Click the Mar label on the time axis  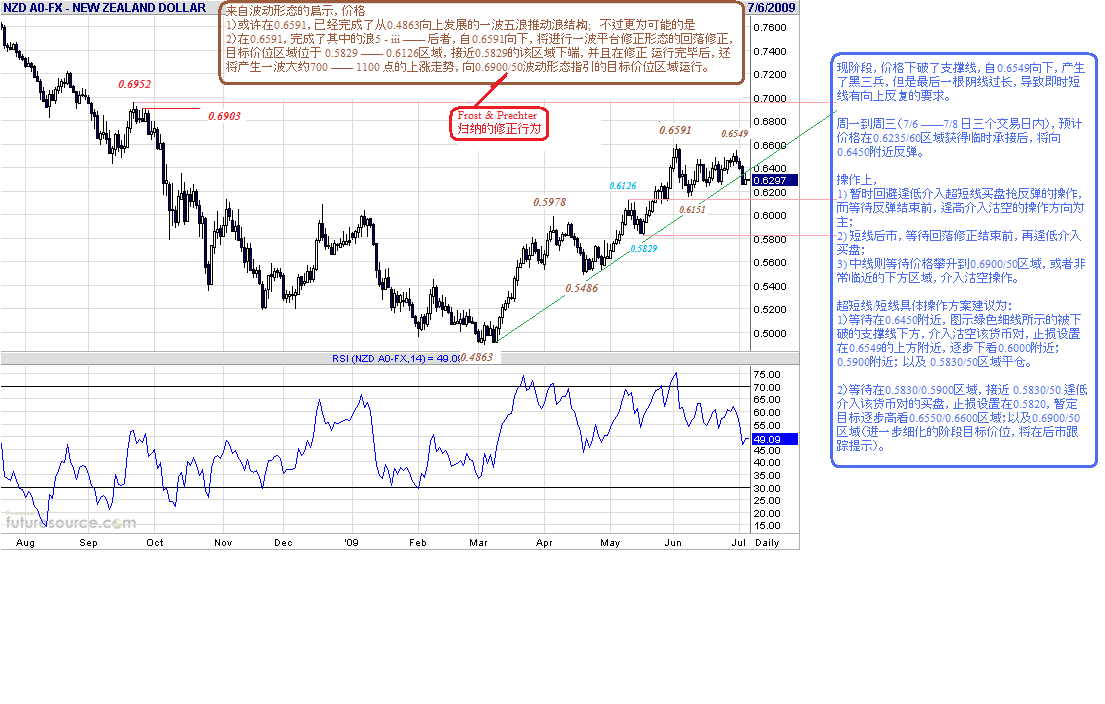click(479, 543)
